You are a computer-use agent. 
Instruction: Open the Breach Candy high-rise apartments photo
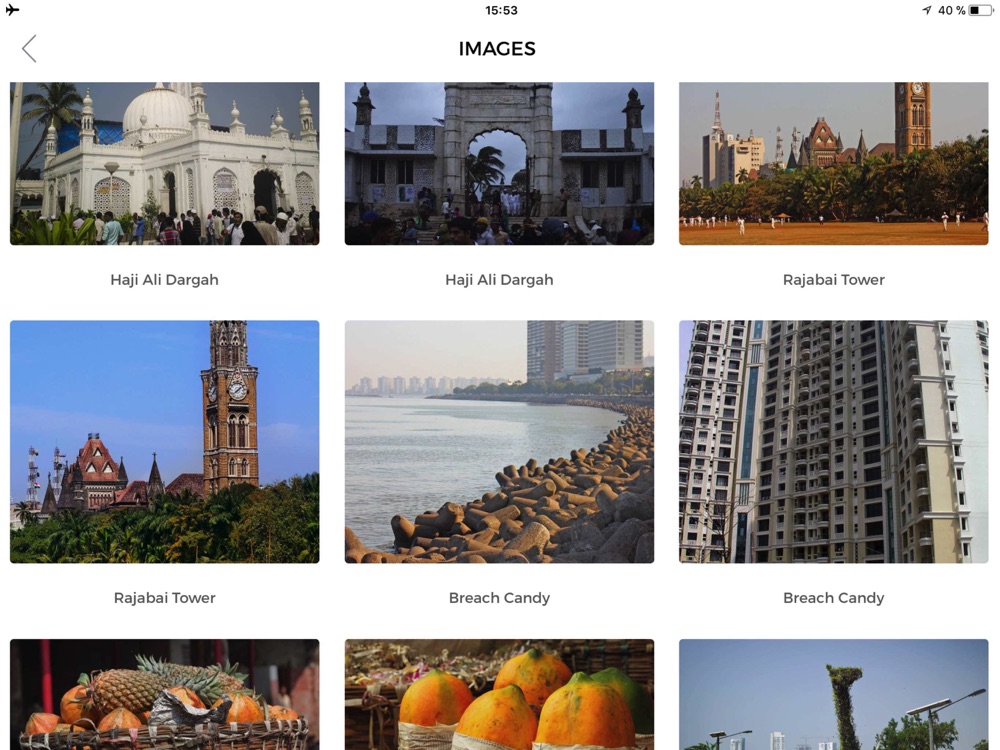834,441
